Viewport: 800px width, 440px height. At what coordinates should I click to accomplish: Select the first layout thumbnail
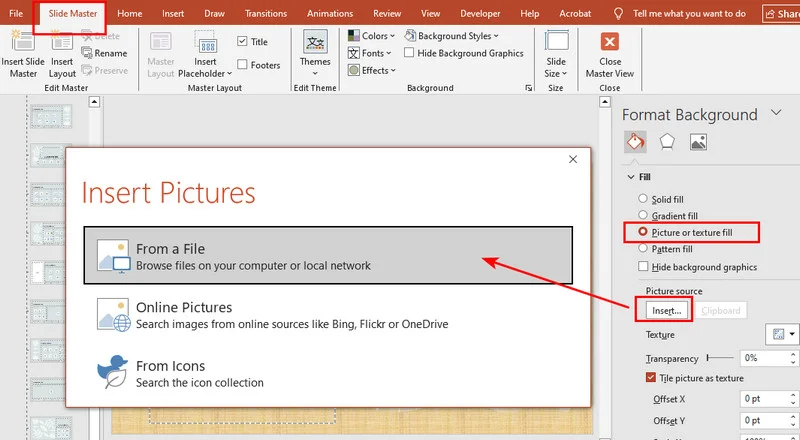coord(51,116)
